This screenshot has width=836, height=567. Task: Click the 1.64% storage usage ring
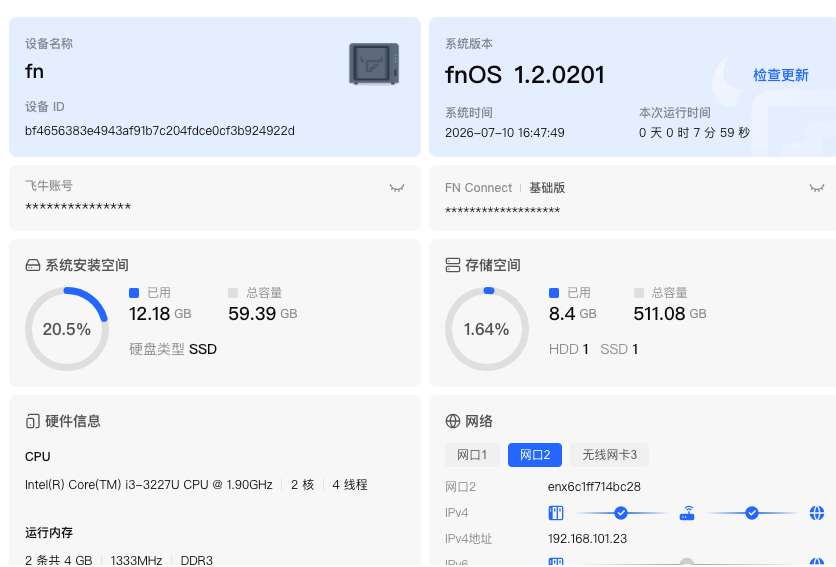[x=487, y=329]
